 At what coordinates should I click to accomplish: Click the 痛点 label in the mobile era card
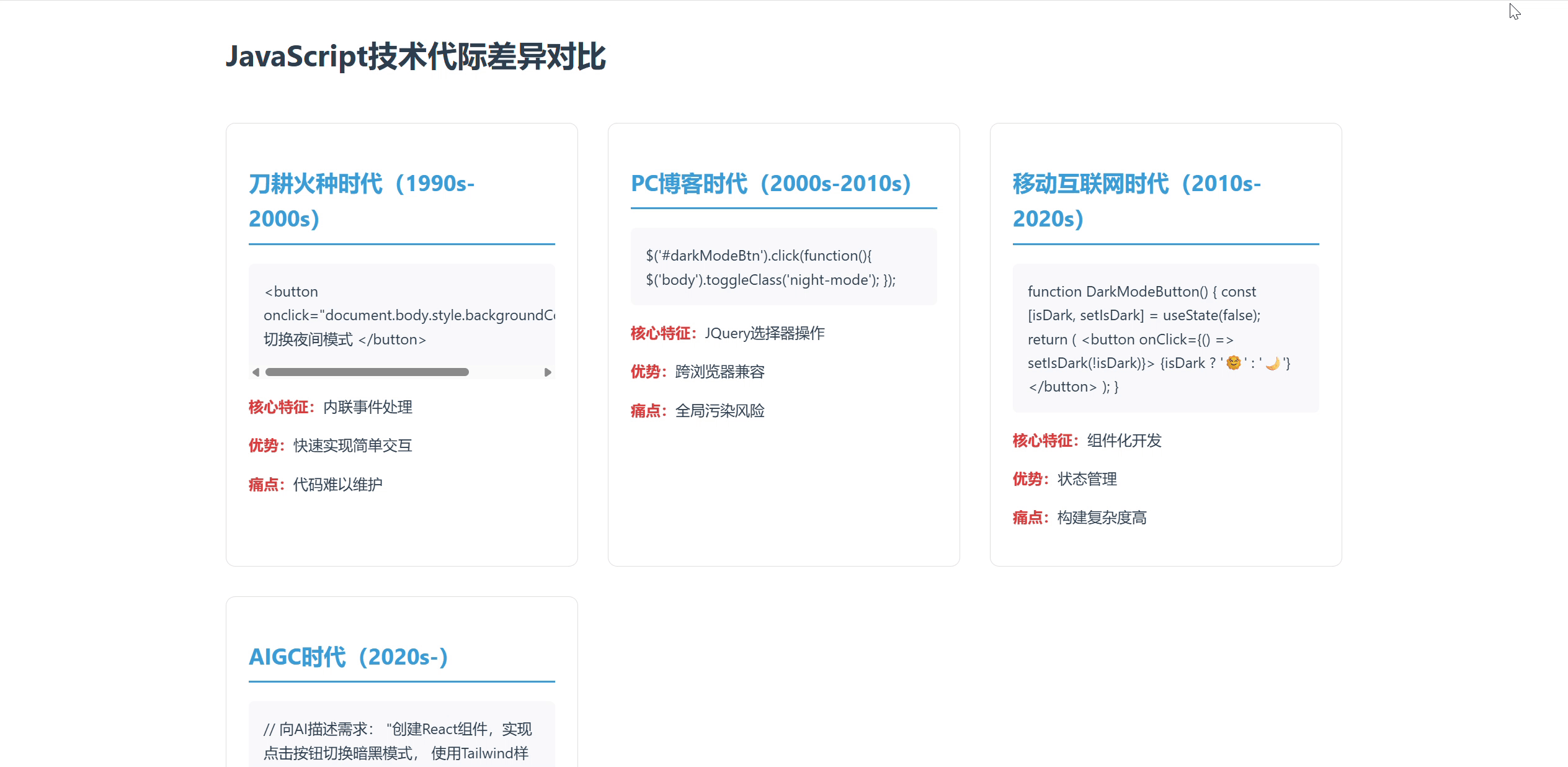coord(1029,518)
